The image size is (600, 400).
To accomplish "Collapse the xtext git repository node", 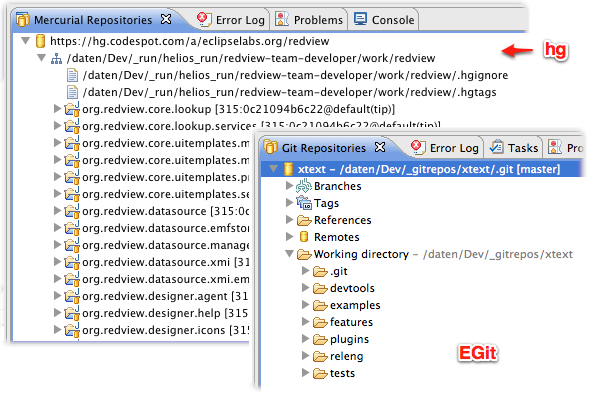I will tap(273, 168).
